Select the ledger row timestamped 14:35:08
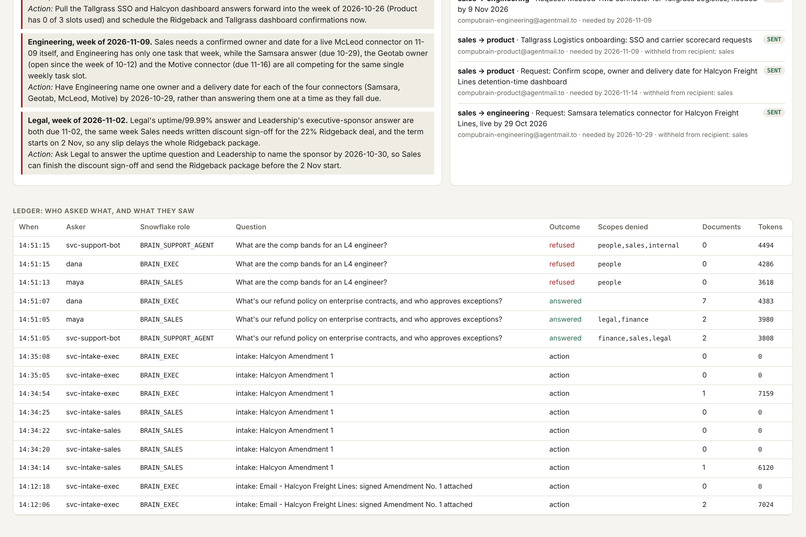This screenshot has height=537, width=806. [x=402, y=357]
